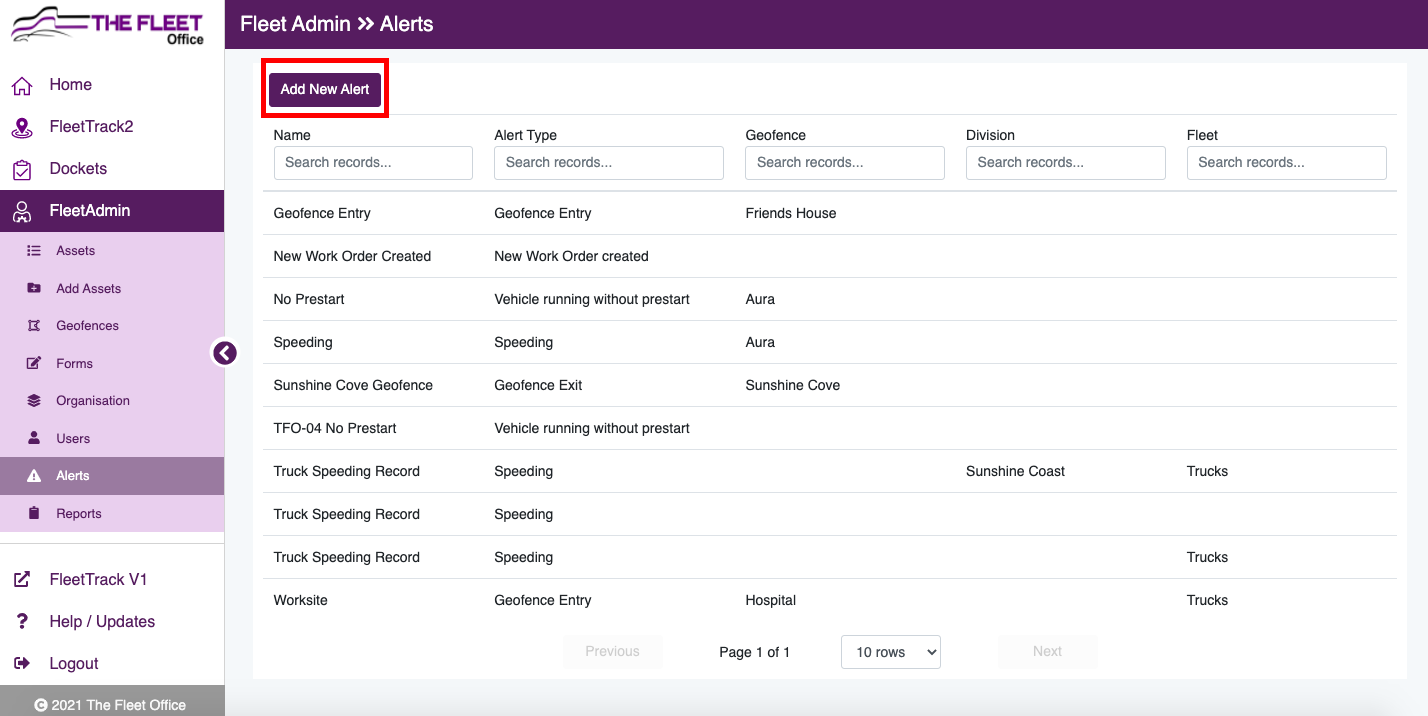Click 'Page 1 of 1' pagination text
The image size is (1428, 716).
[x=755, y=652]
